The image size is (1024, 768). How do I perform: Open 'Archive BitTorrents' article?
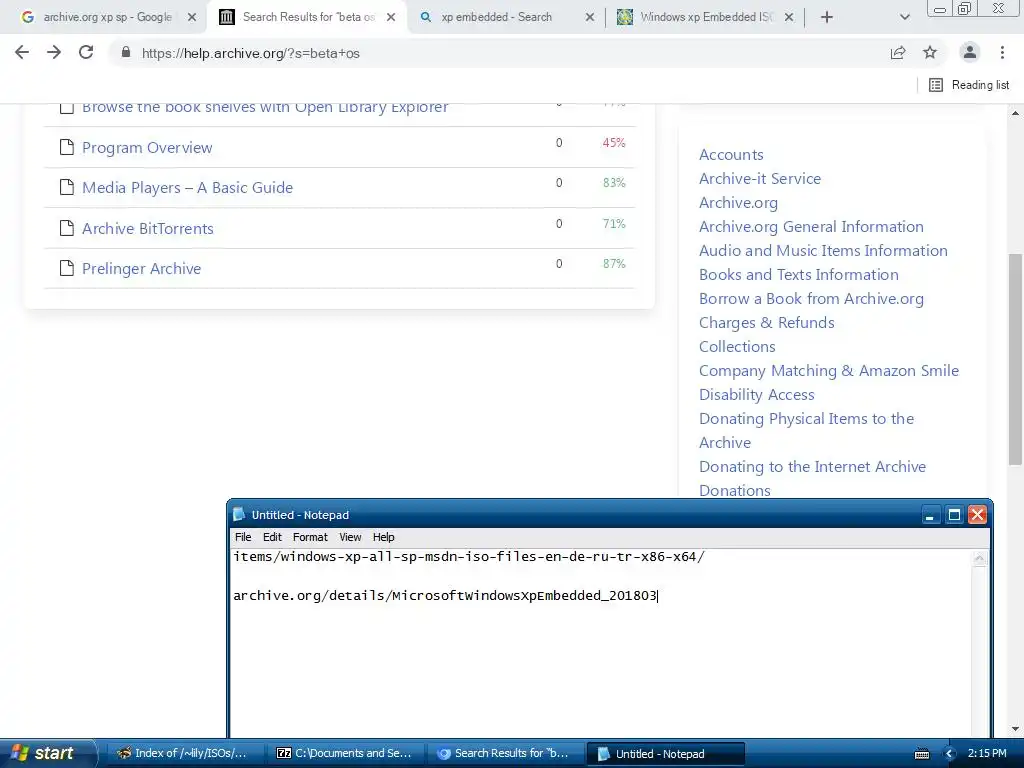pyautogui.click(x=148, y=228)
